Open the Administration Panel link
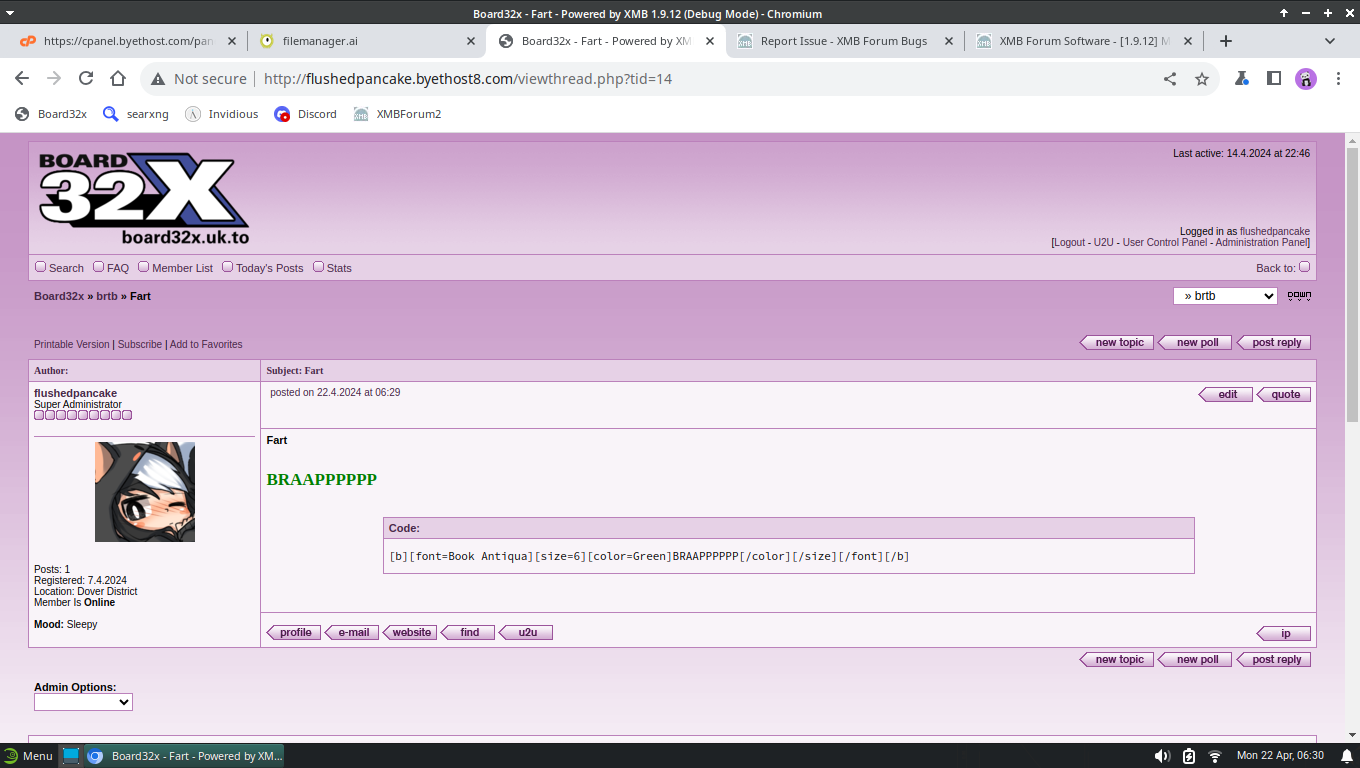 1261,243
